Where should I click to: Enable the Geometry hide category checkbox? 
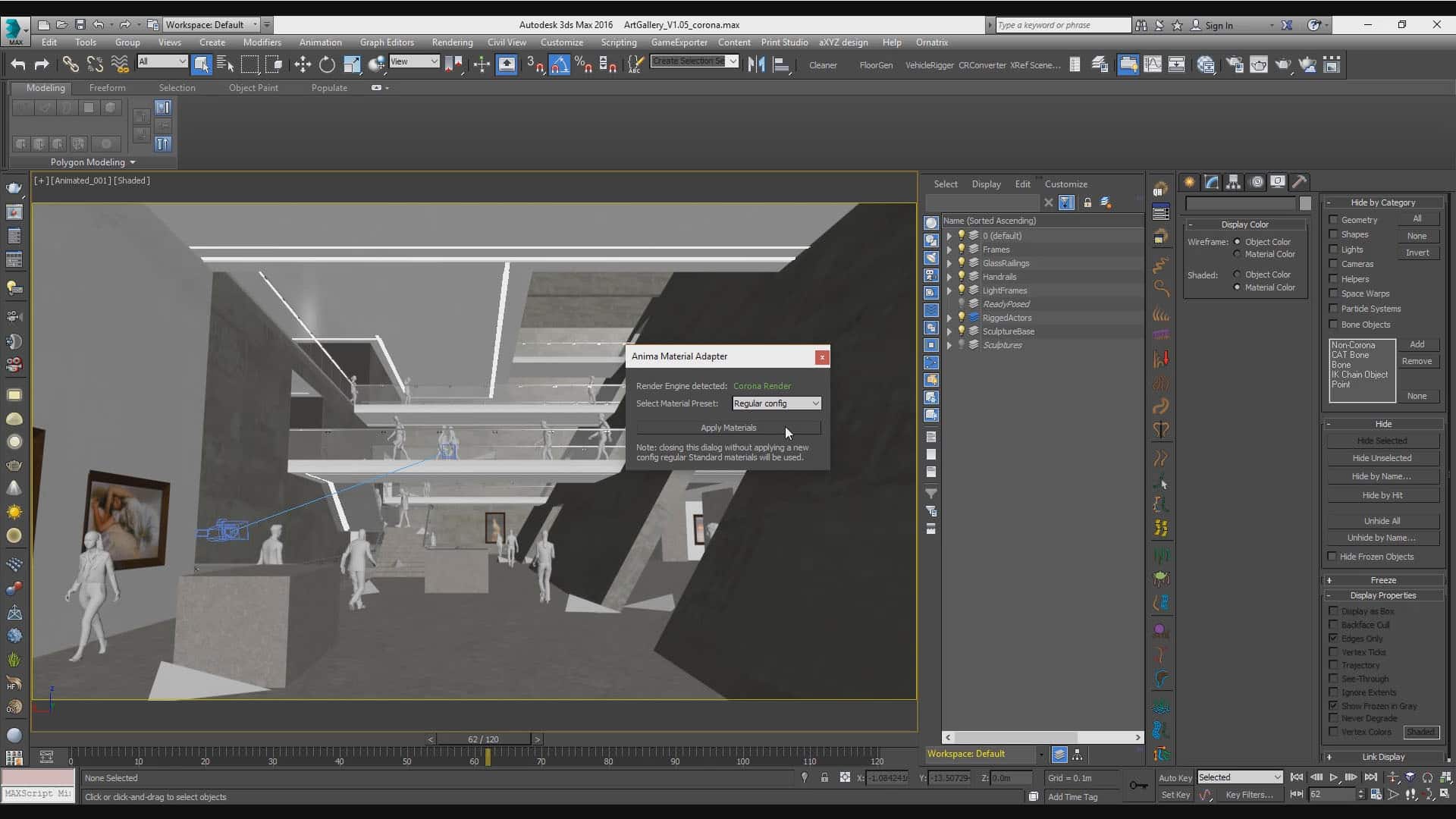point(1333,220)
